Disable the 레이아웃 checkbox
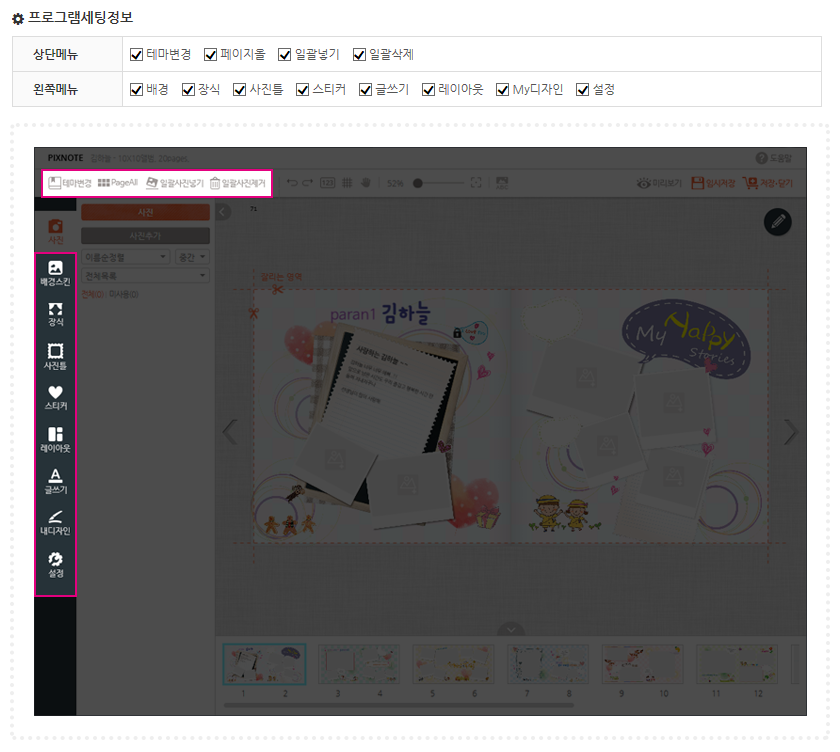This screenshot has height=752, width=840. [428, 90]
